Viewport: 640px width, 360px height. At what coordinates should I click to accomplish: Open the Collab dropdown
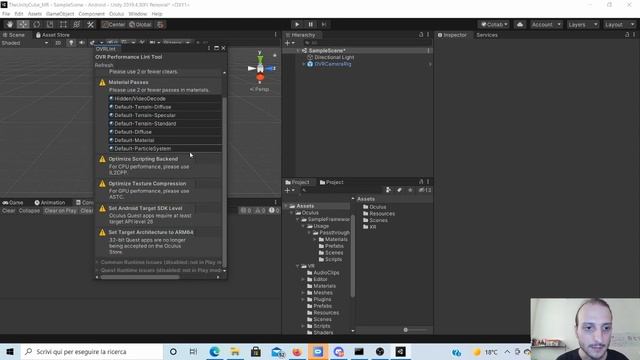pyautogui.click(x=494, y=24)
